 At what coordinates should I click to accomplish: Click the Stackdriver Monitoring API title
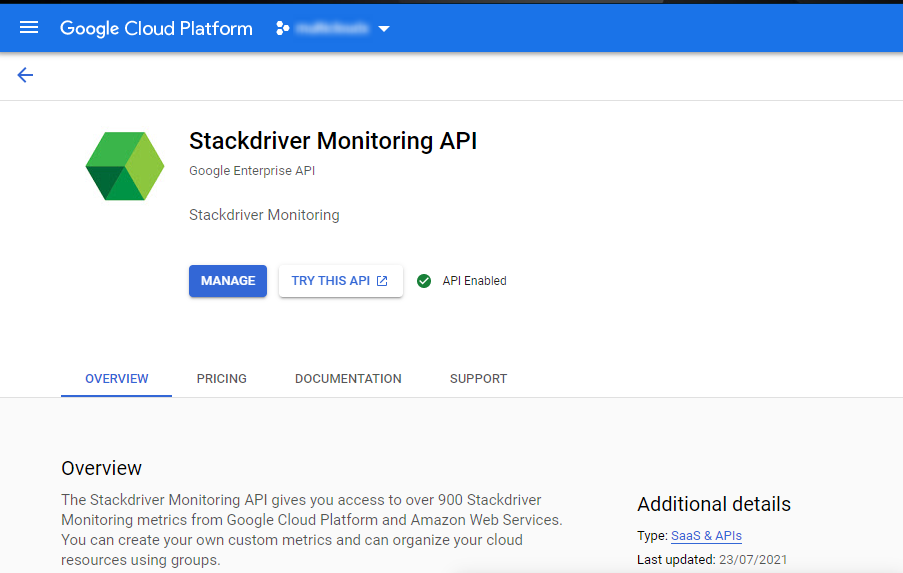pyautogui.click(x=333, y=141)
